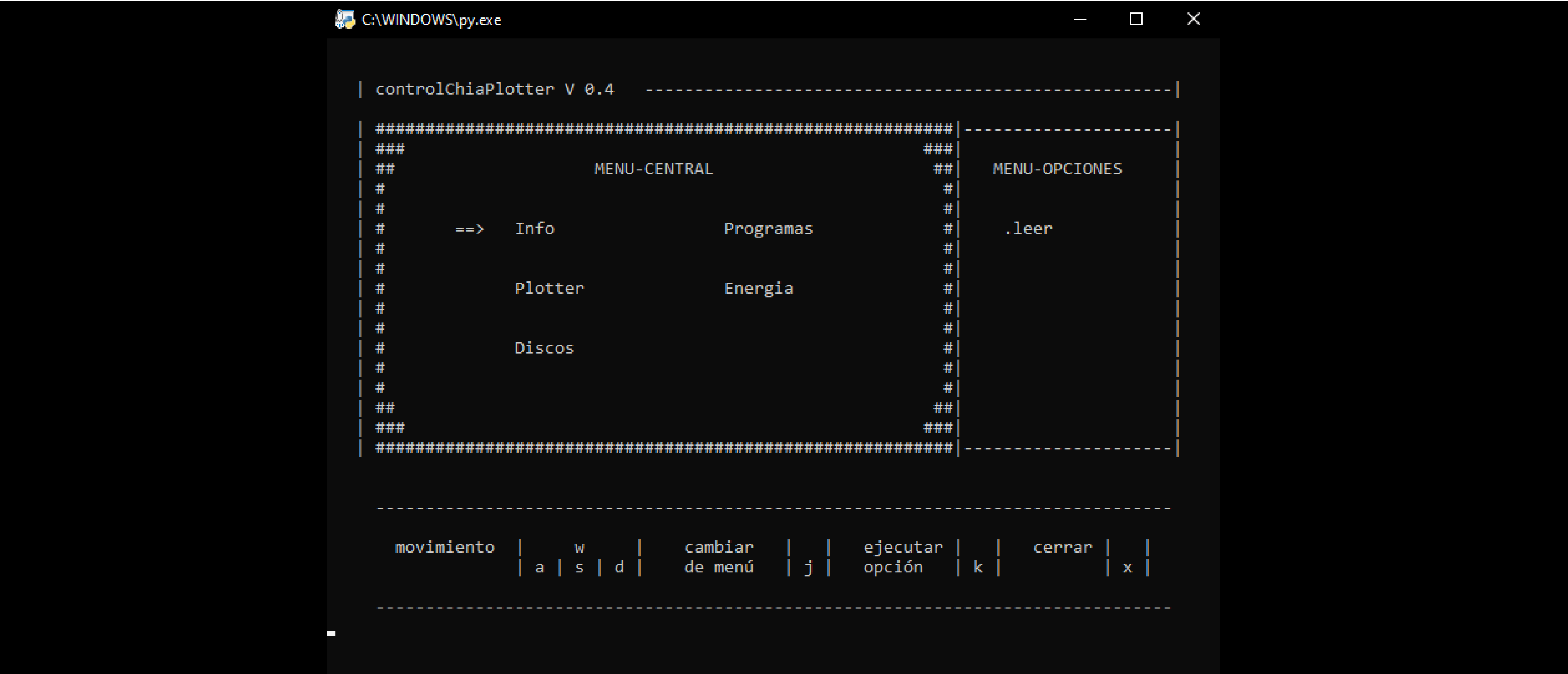Select the Programas option

[768, 228]
